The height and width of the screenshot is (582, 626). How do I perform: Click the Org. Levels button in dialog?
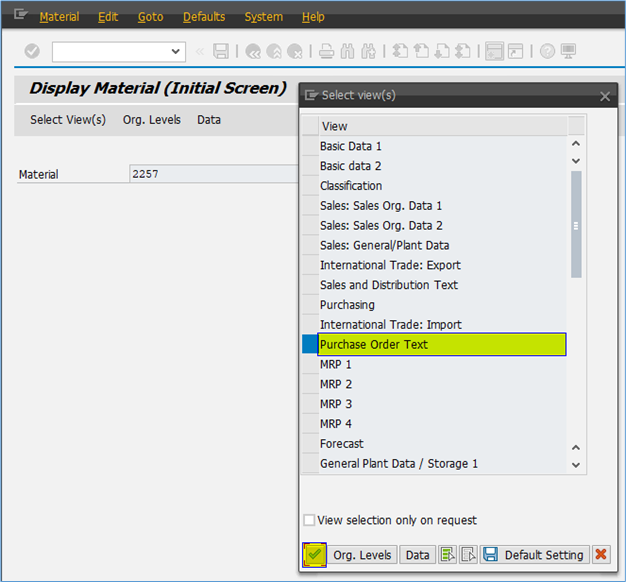tap(363, 554)
